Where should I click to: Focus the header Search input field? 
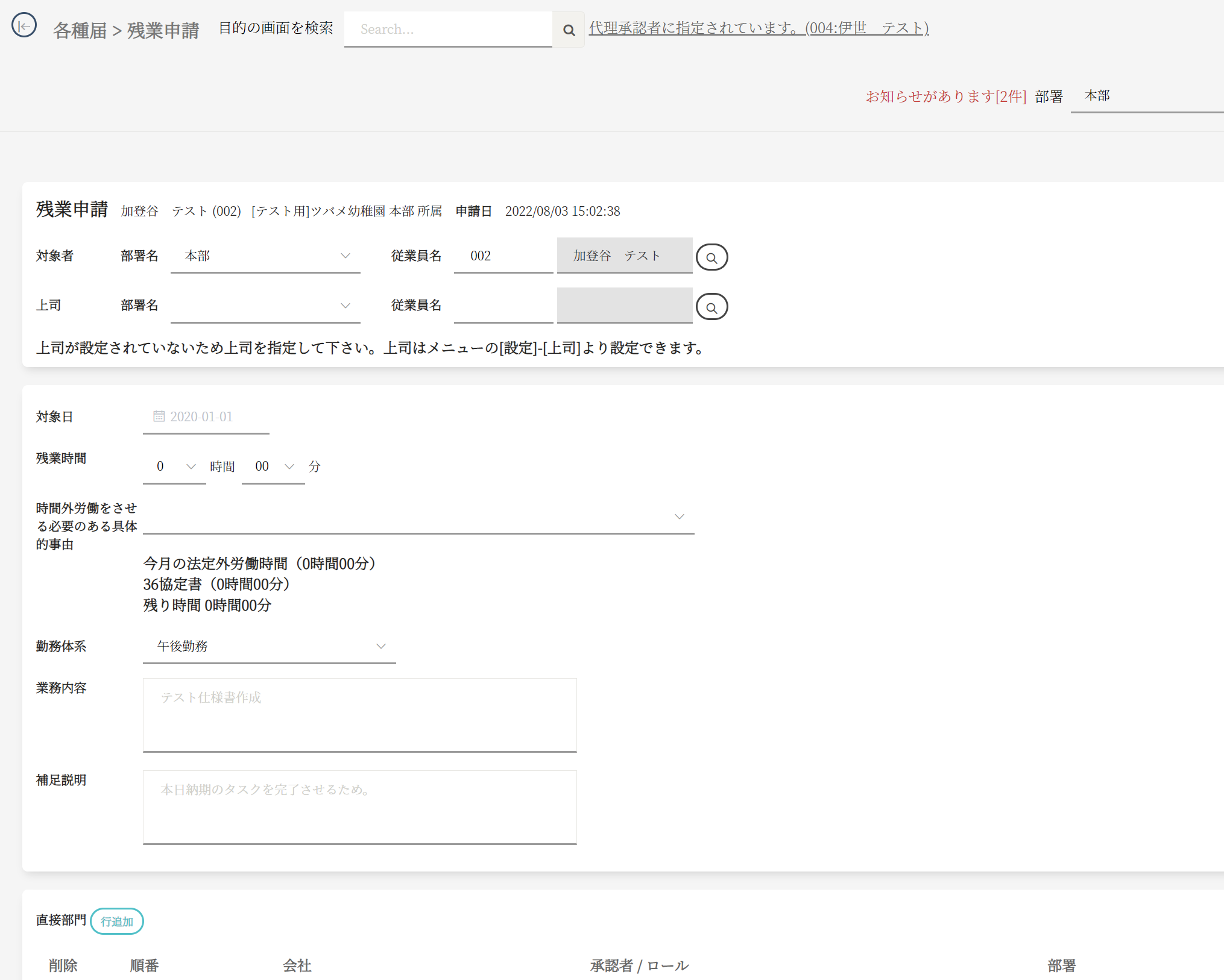click(447, 30)
